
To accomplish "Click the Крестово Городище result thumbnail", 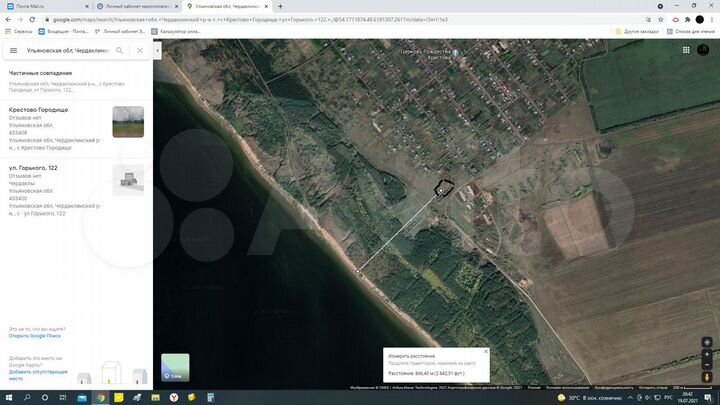I will coord(128,121).
